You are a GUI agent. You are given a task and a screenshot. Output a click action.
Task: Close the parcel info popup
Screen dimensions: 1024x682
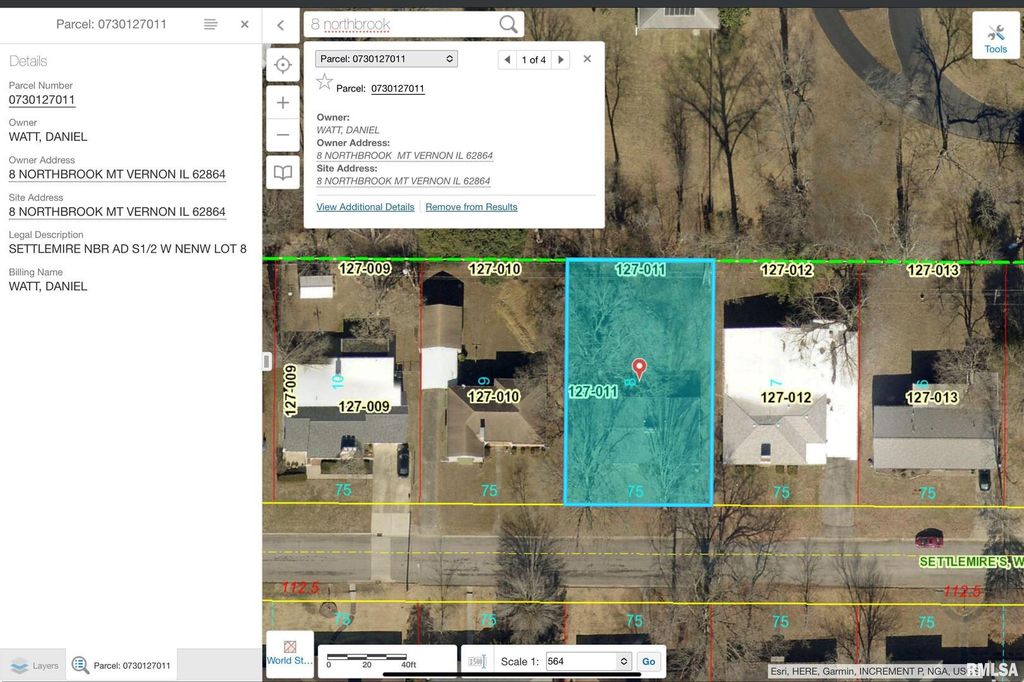click(x=587, y=59)
